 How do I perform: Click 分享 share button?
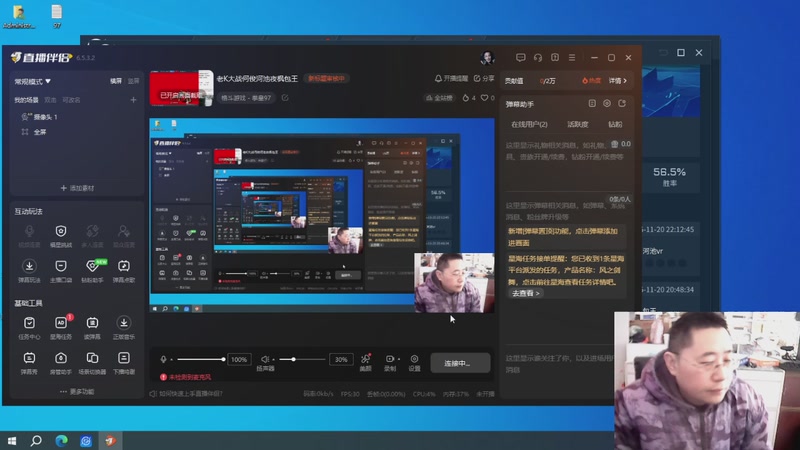coord(484,79)
